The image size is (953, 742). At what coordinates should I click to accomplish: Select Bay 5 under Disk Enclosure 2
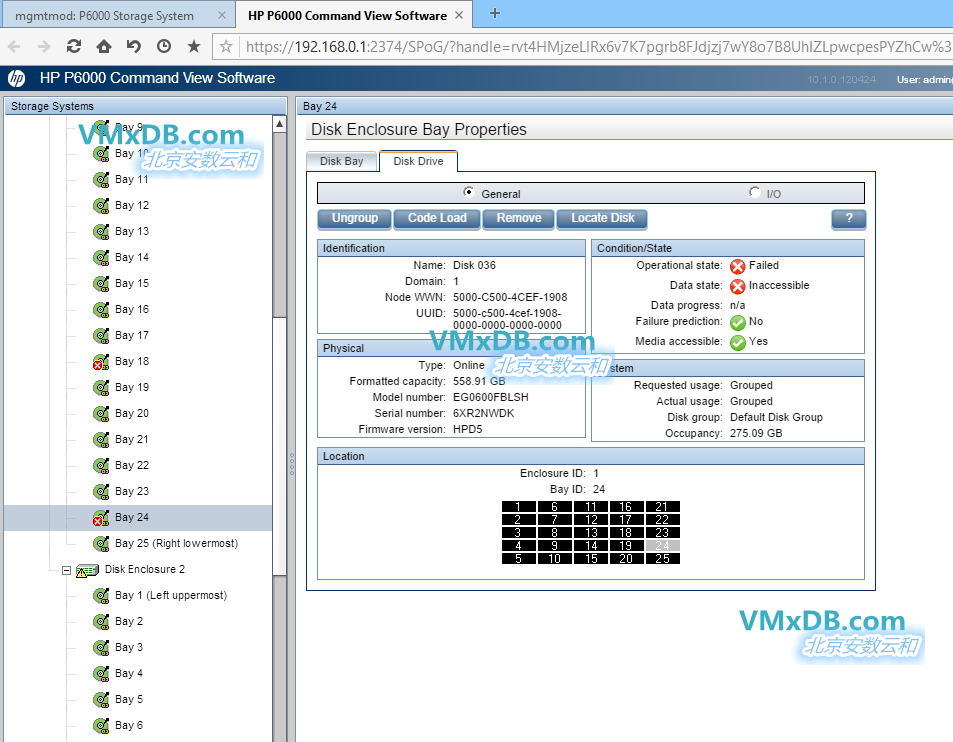point(129,699)
